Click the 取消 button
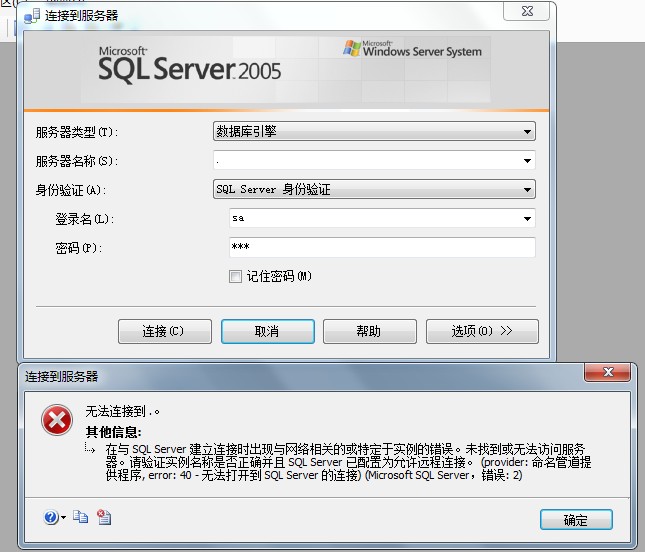Screen dimensions: 645x552 [267, 332]
